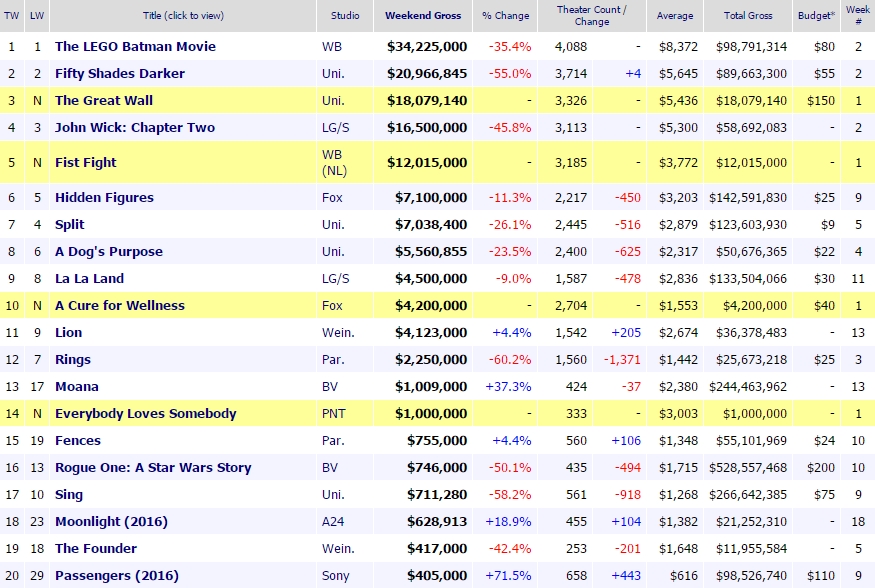This screenshot has width=875, height=588.
Task: Open A Cure for Wellness link
Action: pyautogui.click(x=119, y=306)
